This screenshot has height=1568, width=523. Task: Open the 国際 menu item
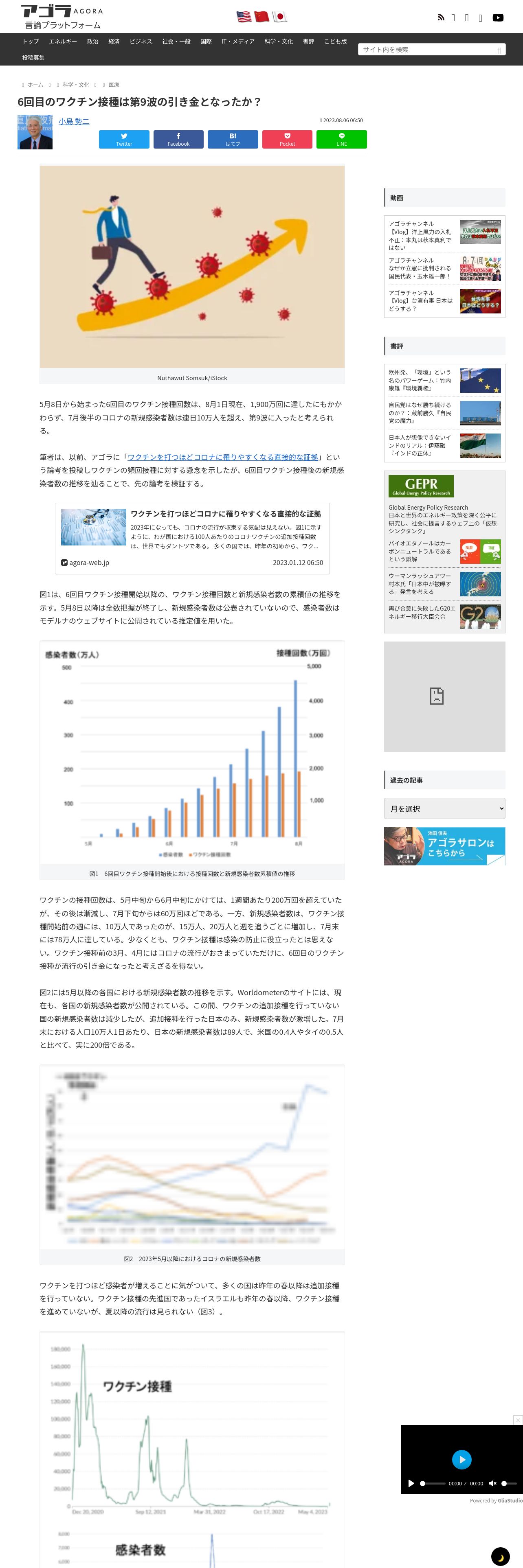pyautogui.click(x=206, y=42)
